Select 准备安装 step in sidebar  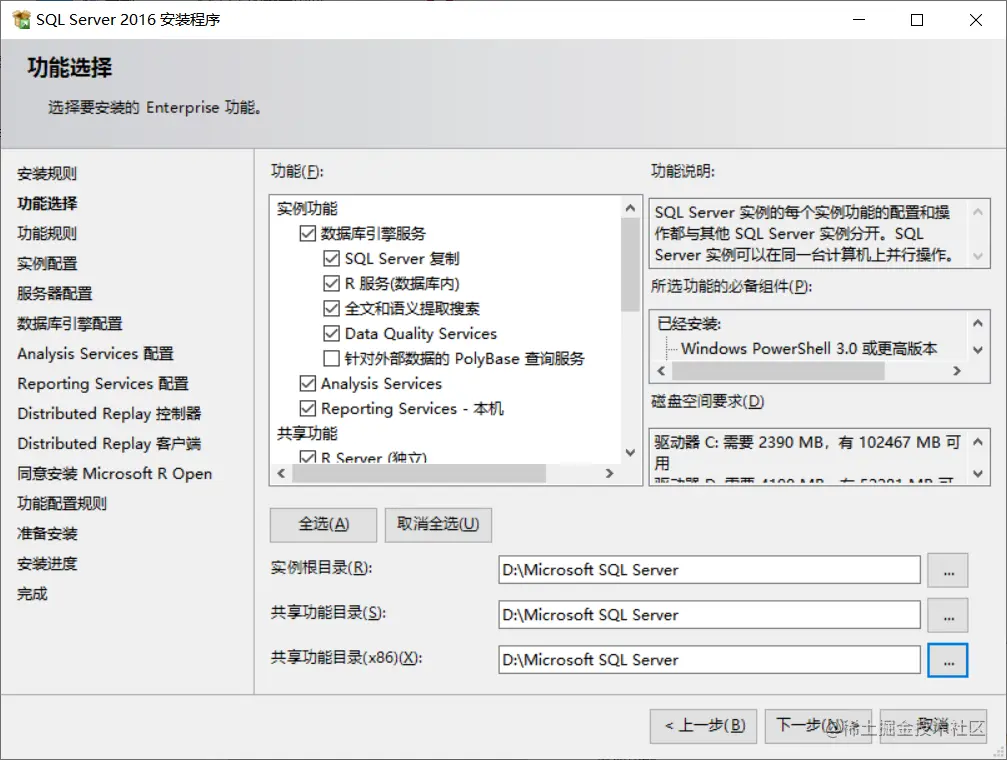coord(47,534)
